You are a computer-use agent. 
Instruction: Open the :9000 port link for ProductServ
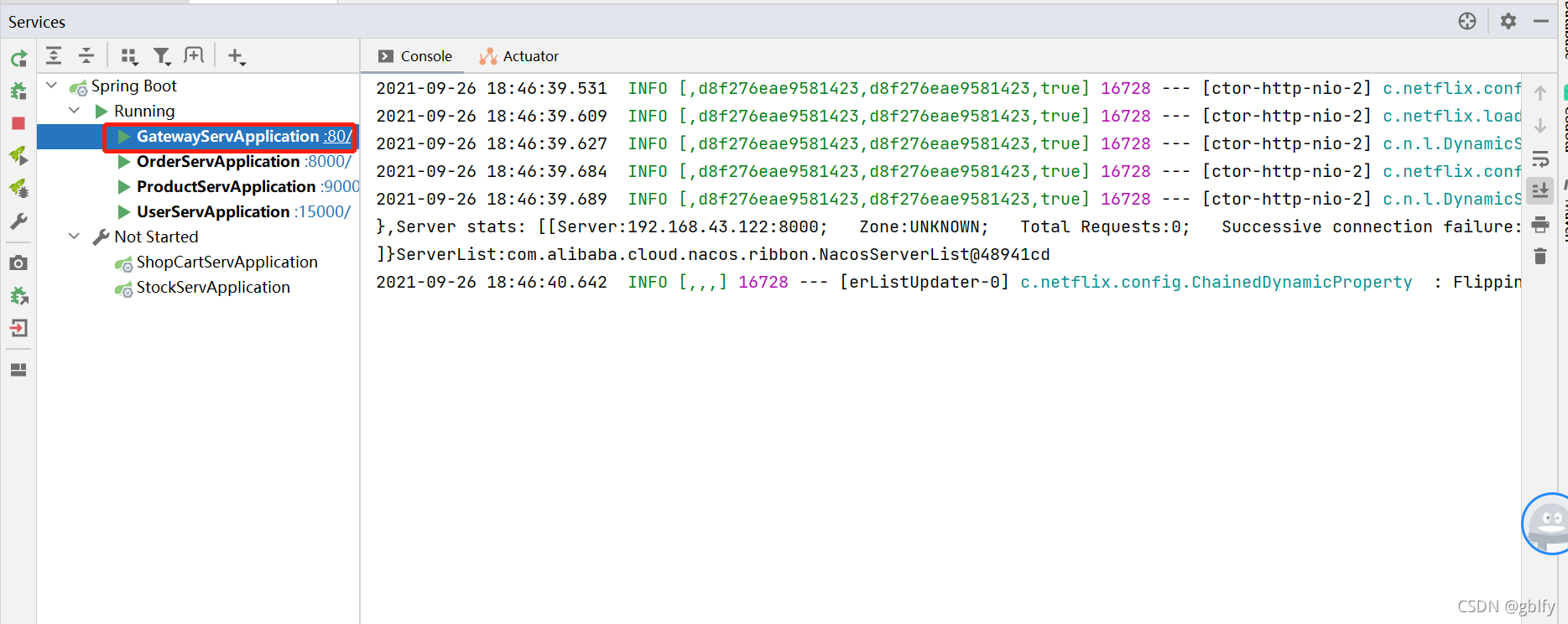coord(340,187)
